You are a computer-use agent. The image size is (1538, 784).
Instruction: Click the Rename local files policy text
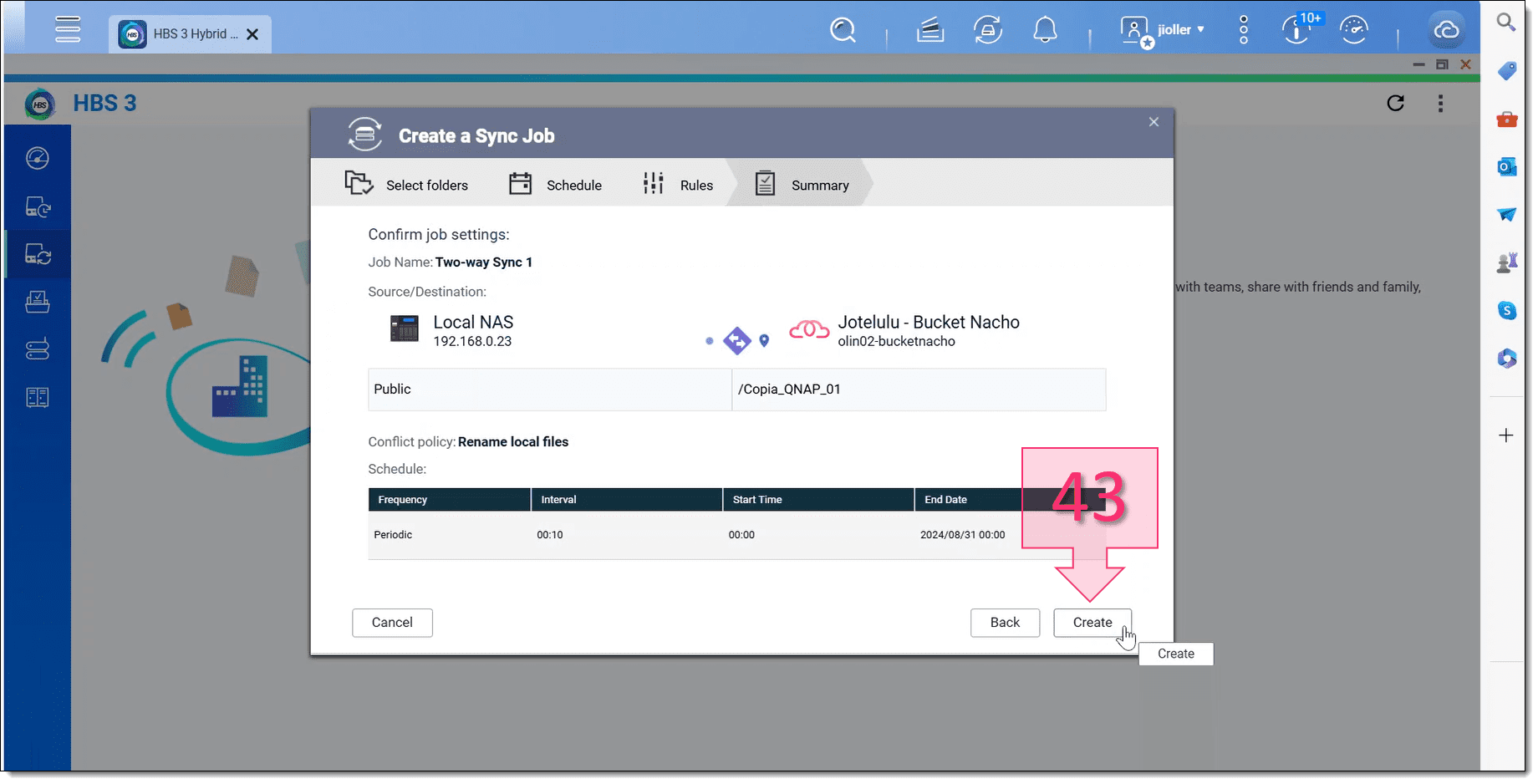tap(513, 442)
